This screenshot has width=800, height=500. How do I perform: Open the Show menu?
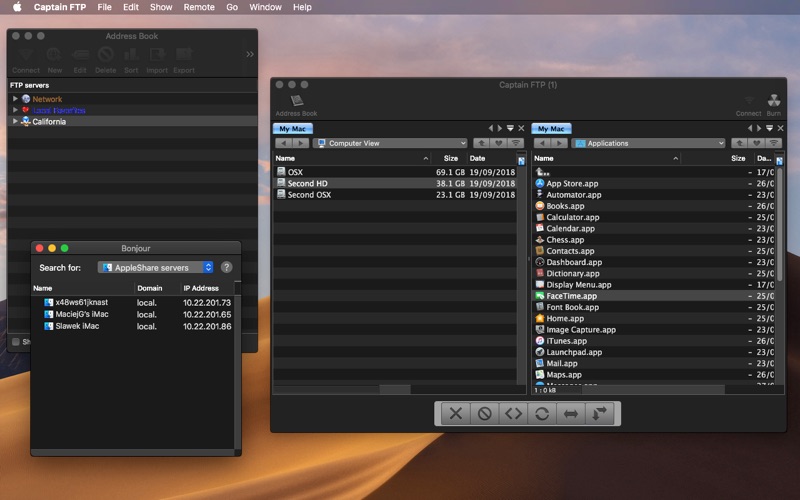[161, 7]
